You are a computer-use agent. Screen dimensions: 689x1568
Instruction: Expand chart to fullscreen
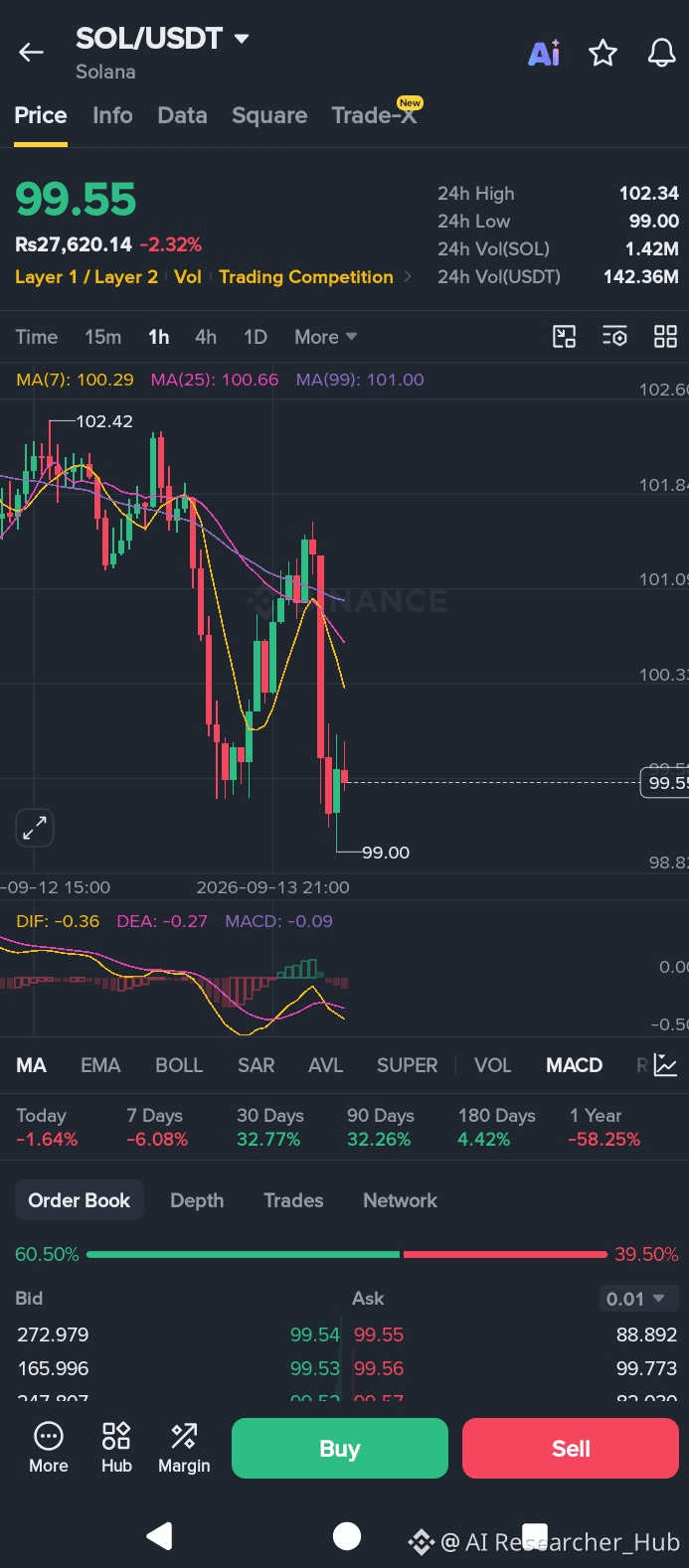(35, 828)
